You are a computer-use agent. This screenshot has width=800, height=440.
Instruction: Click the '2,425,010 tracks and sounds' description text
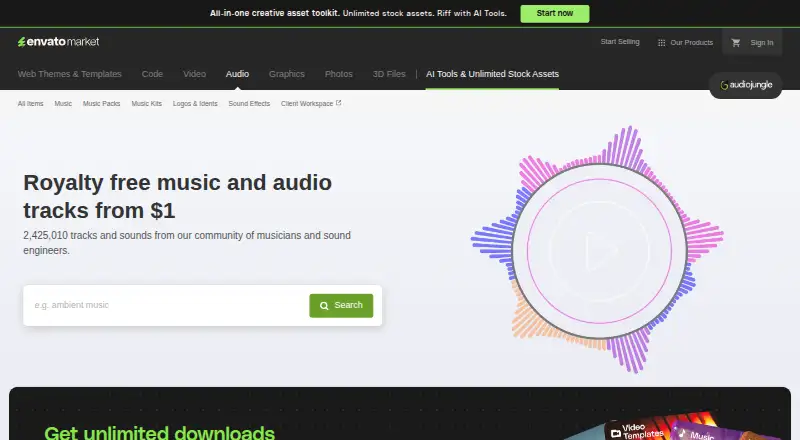click(x=187, y=243)
